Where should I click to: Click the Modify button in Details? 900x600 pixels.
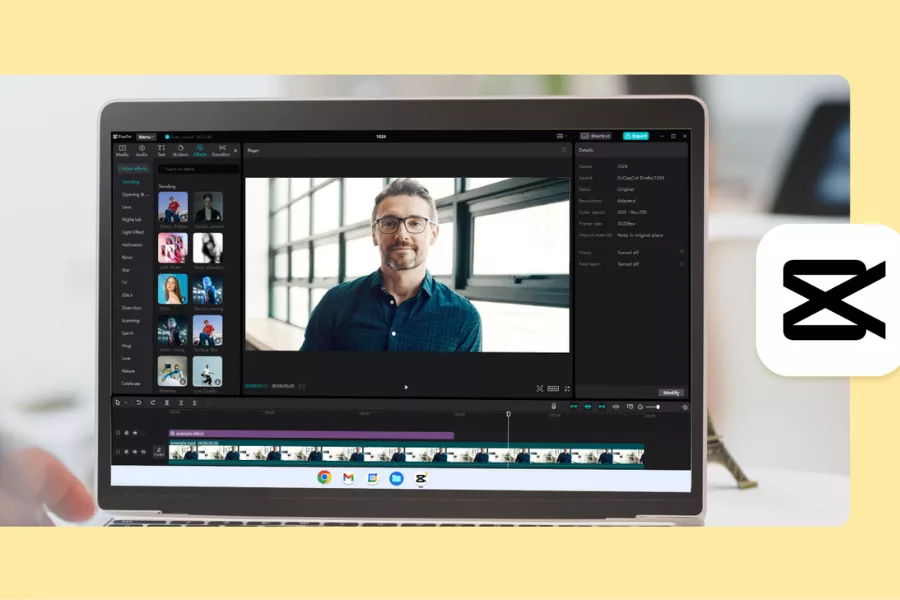671,393
